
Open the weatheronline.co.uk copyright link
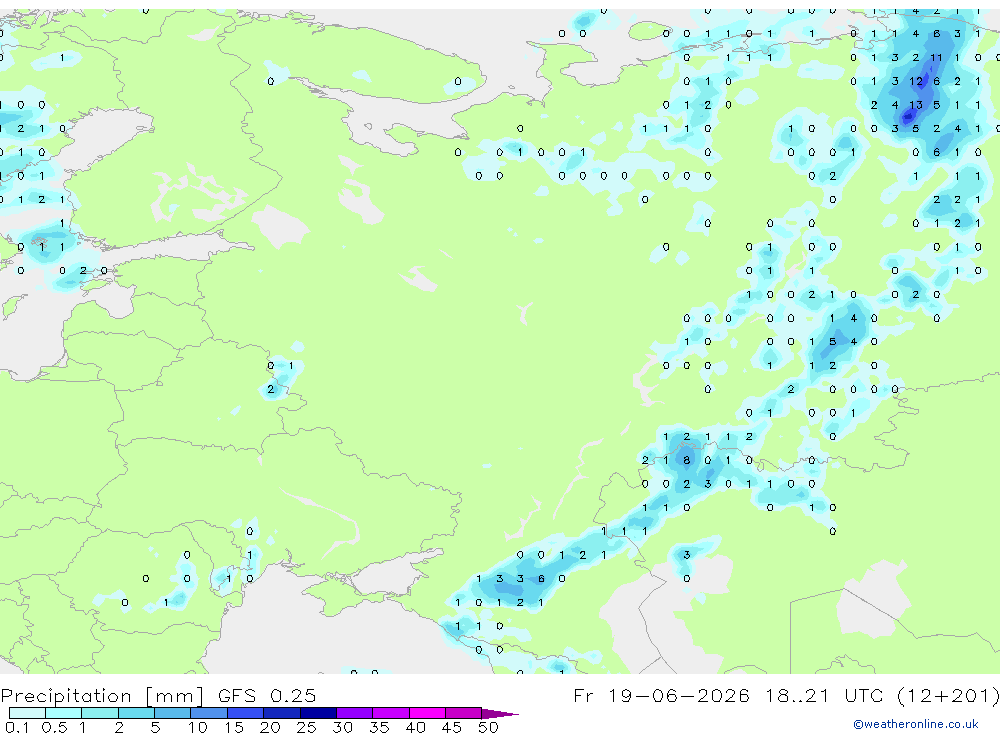916,724
